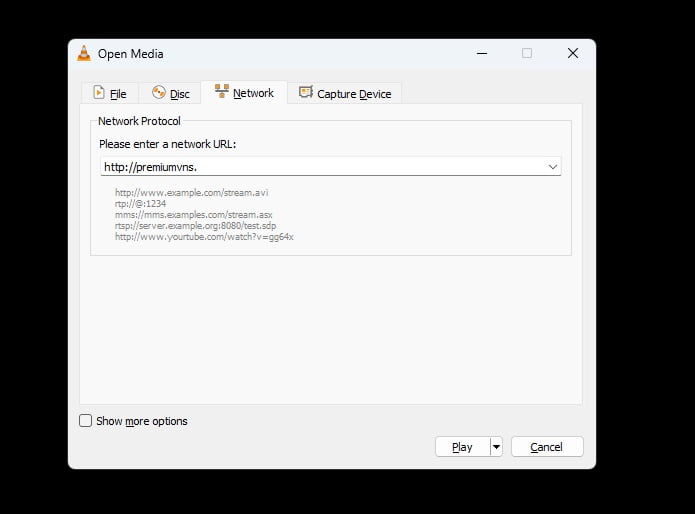Click the VLC cone icon in title bar
Screen dimensions: 695x514
pyautogui.click(x=84, y=54)
